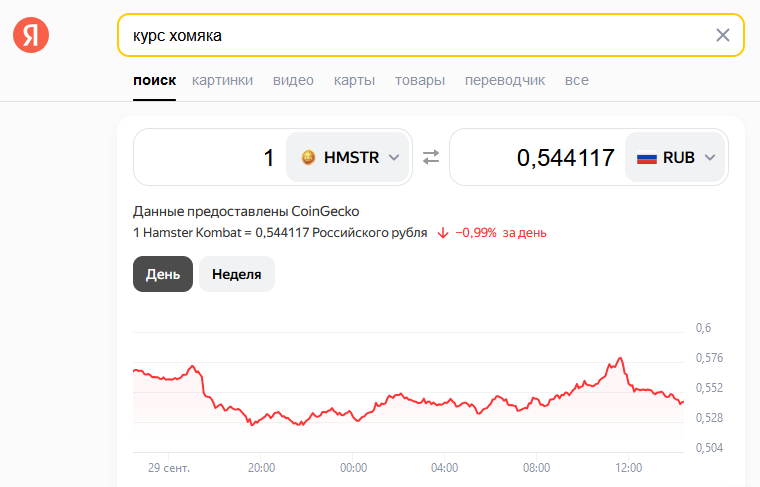Click the '−0,99% за день' change text

coord(501,233)
